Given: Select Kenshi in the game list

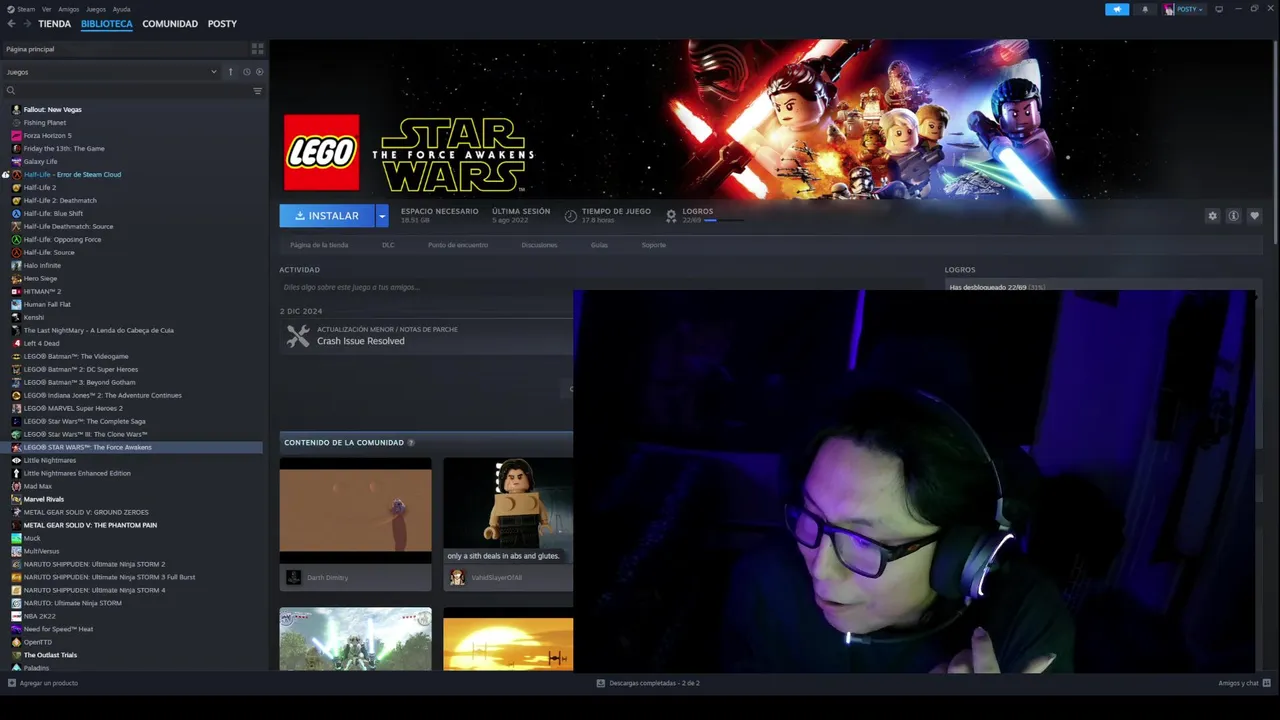Looking at the screenshot, I should 34,317.
